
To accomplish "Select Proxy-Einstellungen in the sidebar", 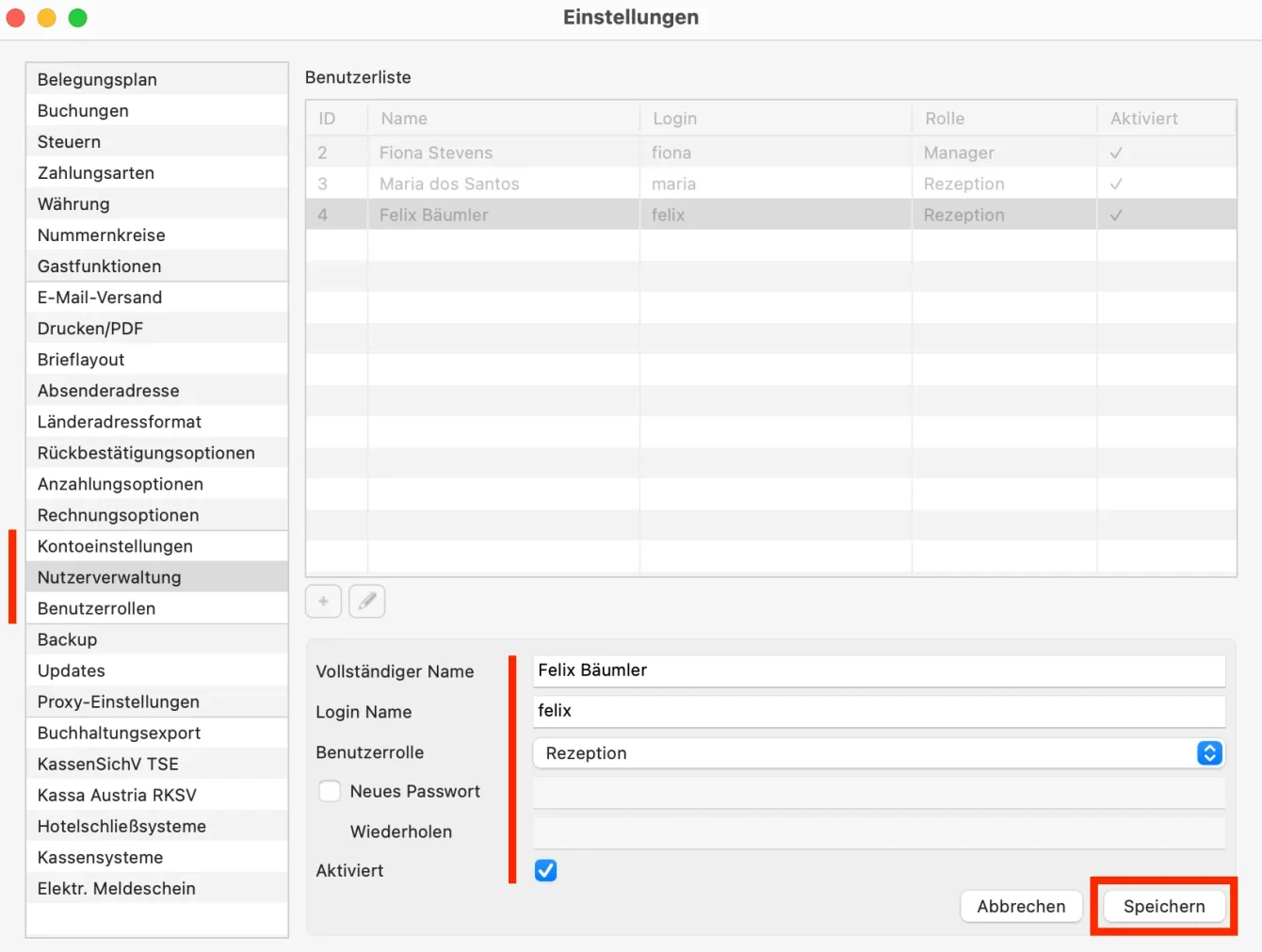I will (x=157, y=701).
